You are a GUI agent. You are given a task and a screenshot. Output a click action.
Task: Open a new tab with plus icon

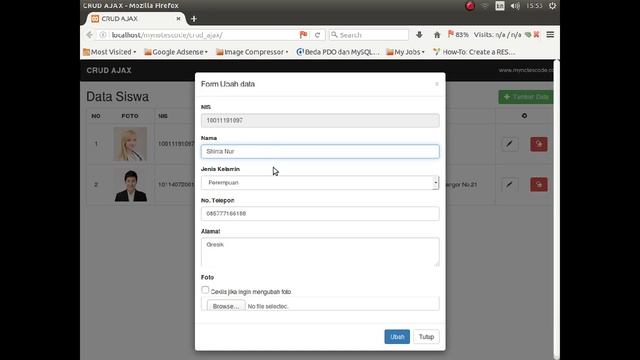pos(193,19)
